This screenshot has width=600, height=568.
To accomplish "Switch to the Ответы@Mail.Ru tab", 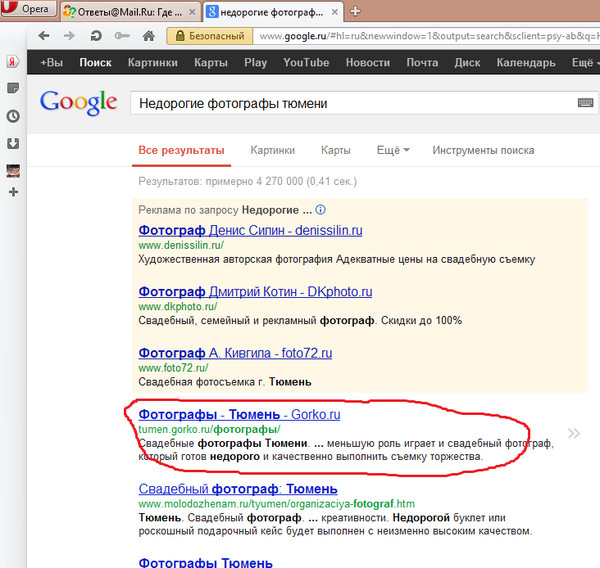I will click(x=130, y=12).
